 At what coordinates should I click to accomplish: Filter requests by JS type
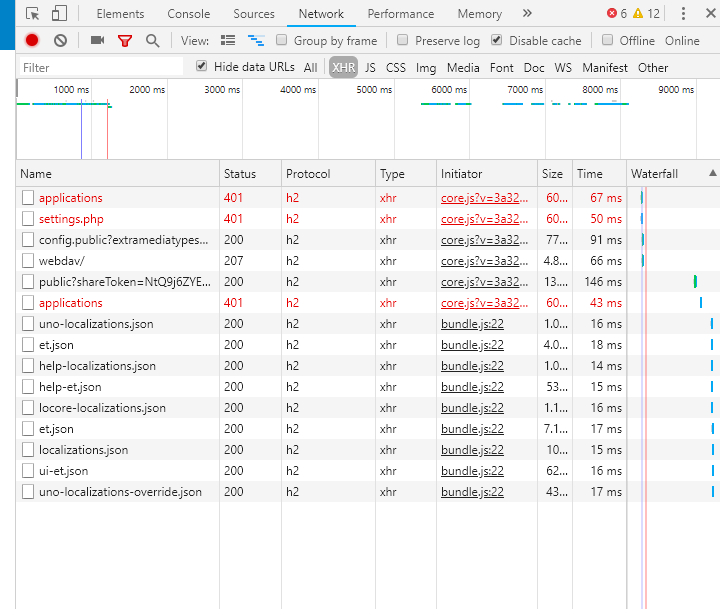click(370, 68)
